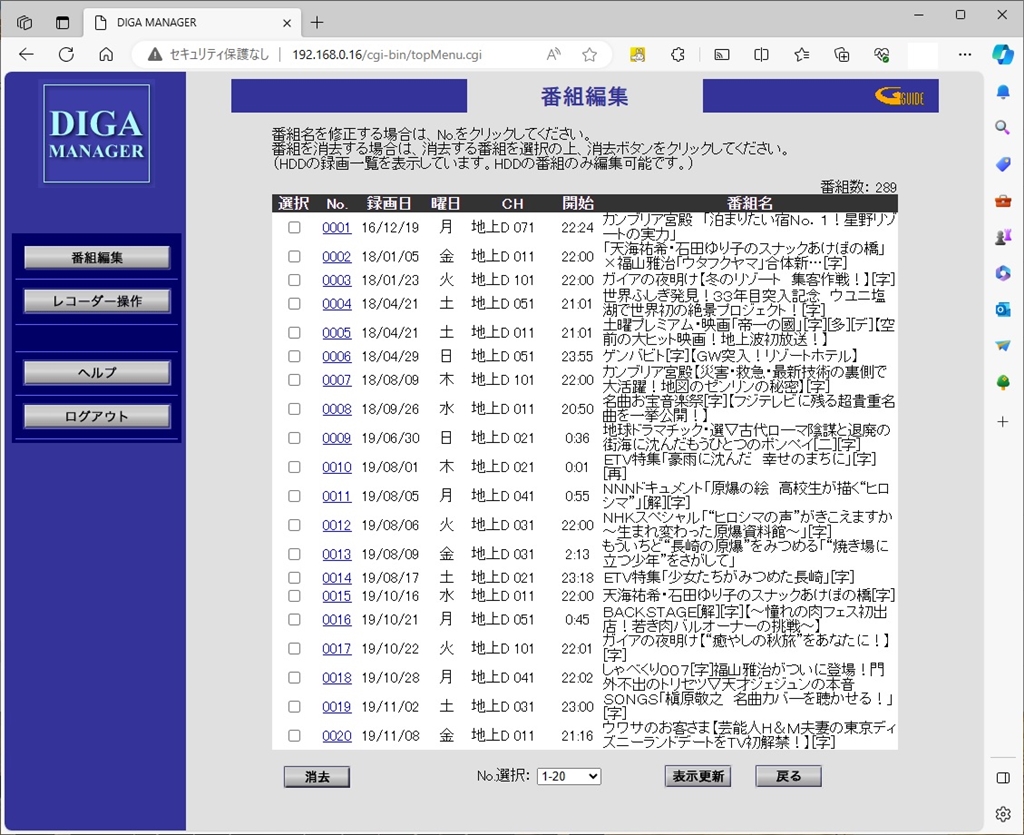This screenshot has width=1024, height=835.
Task: Open the workspaces icon in the title bar
Action: [25, 23]
